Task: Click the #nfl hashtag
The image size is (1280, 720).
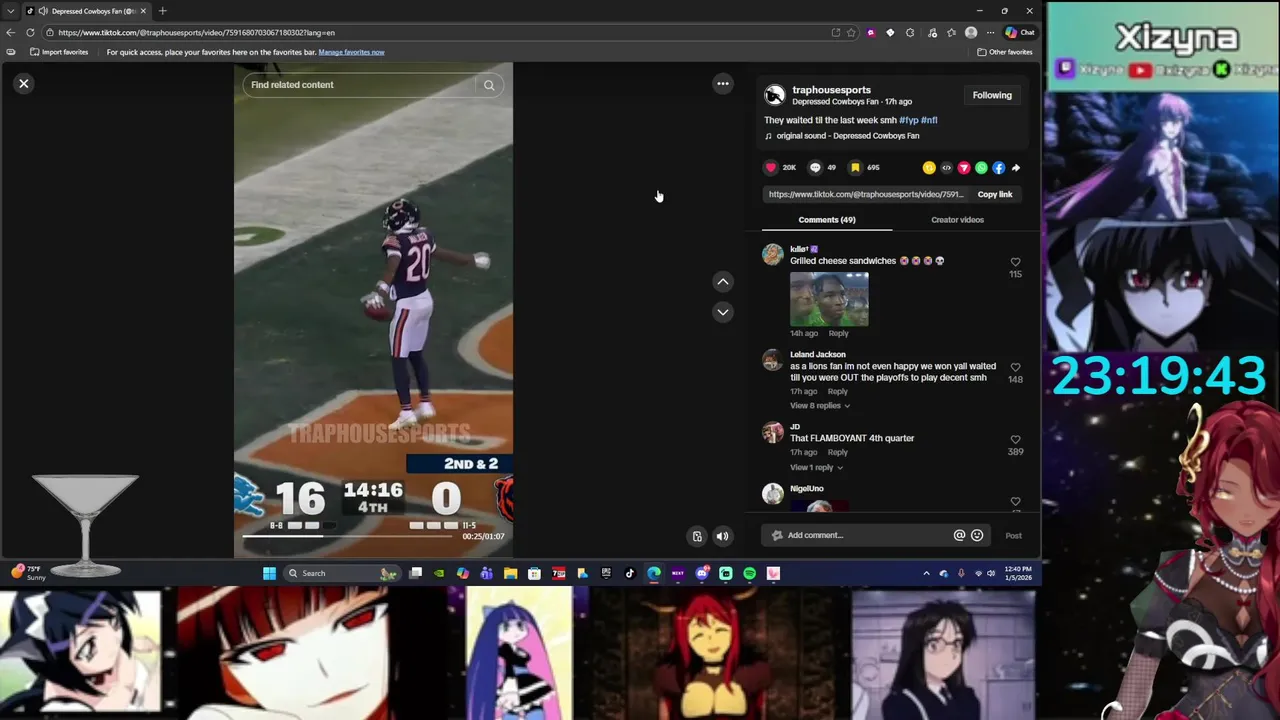Action: pos(929,120)
